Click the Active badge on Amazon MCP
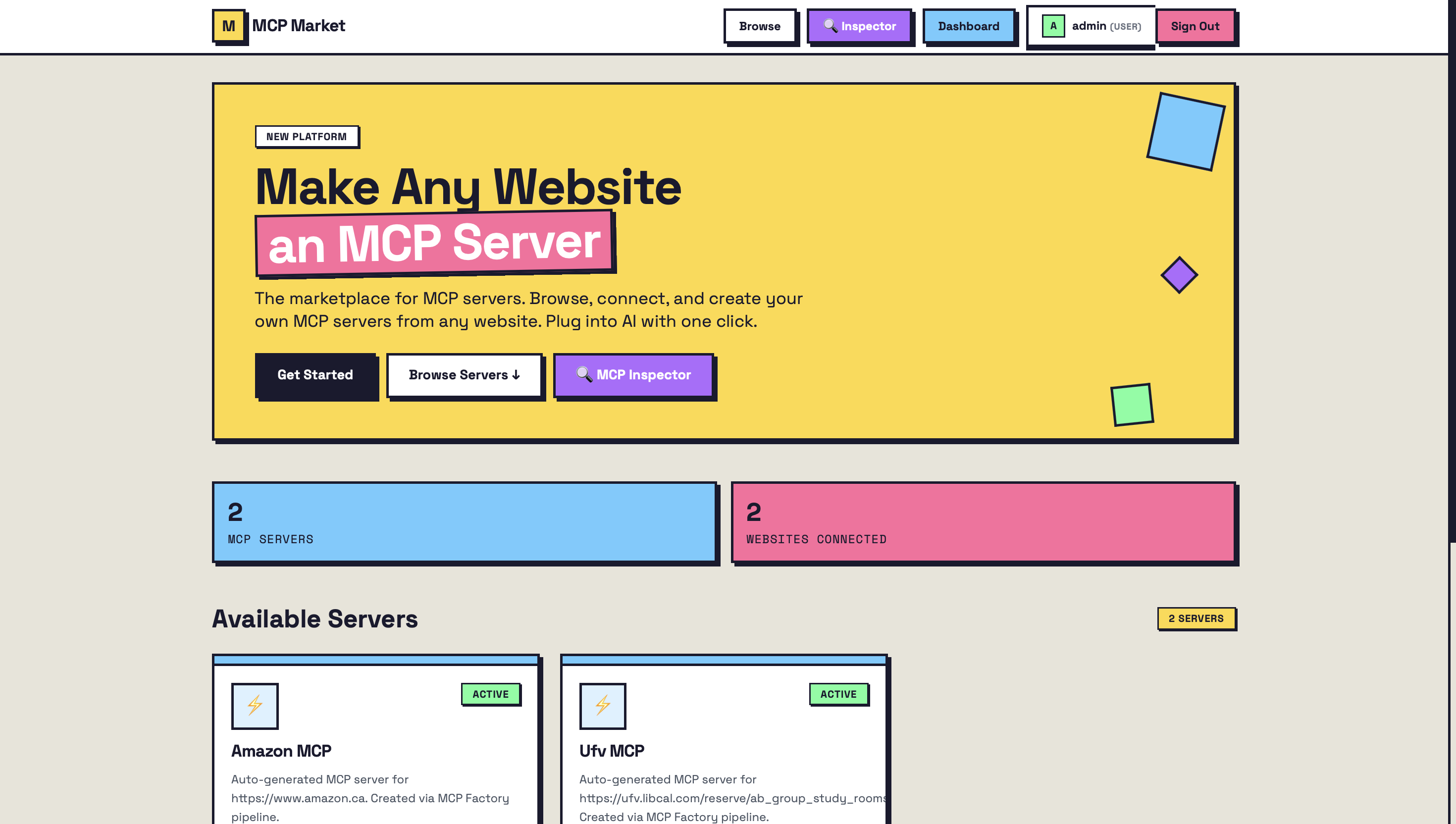 click(x=490, y=694)
